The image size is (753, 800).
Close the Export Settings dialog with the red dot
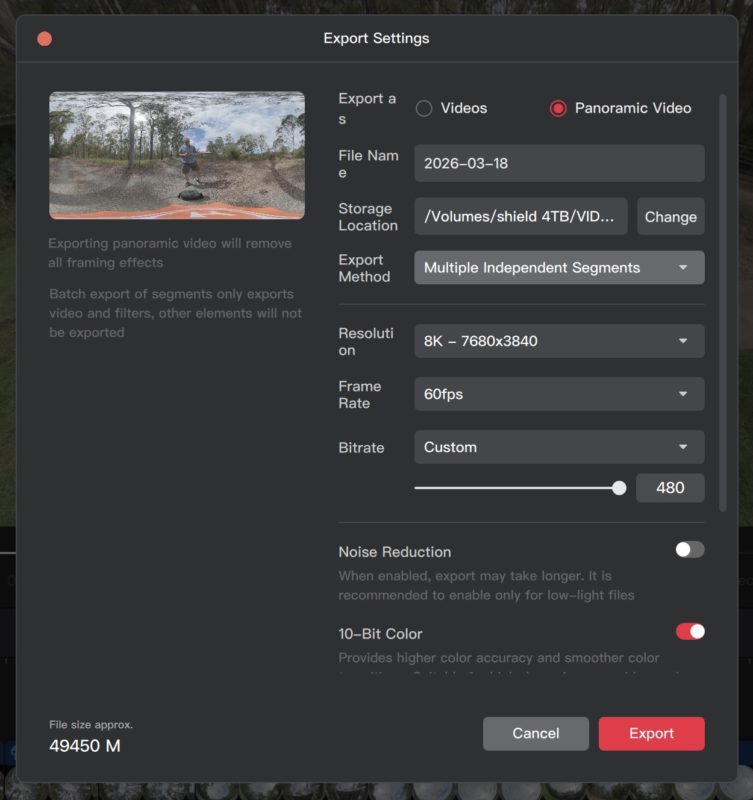click(44, 39)
